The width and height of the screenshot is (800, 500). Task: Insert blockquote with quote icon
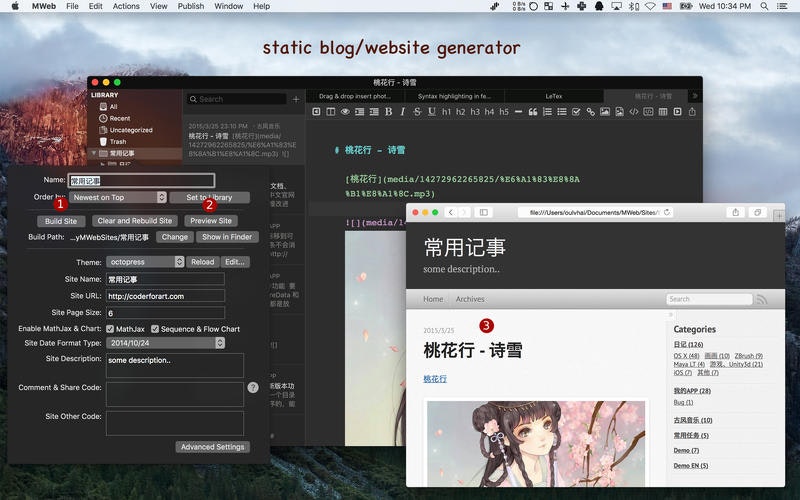pyautogui.click(x=533, y=112)
